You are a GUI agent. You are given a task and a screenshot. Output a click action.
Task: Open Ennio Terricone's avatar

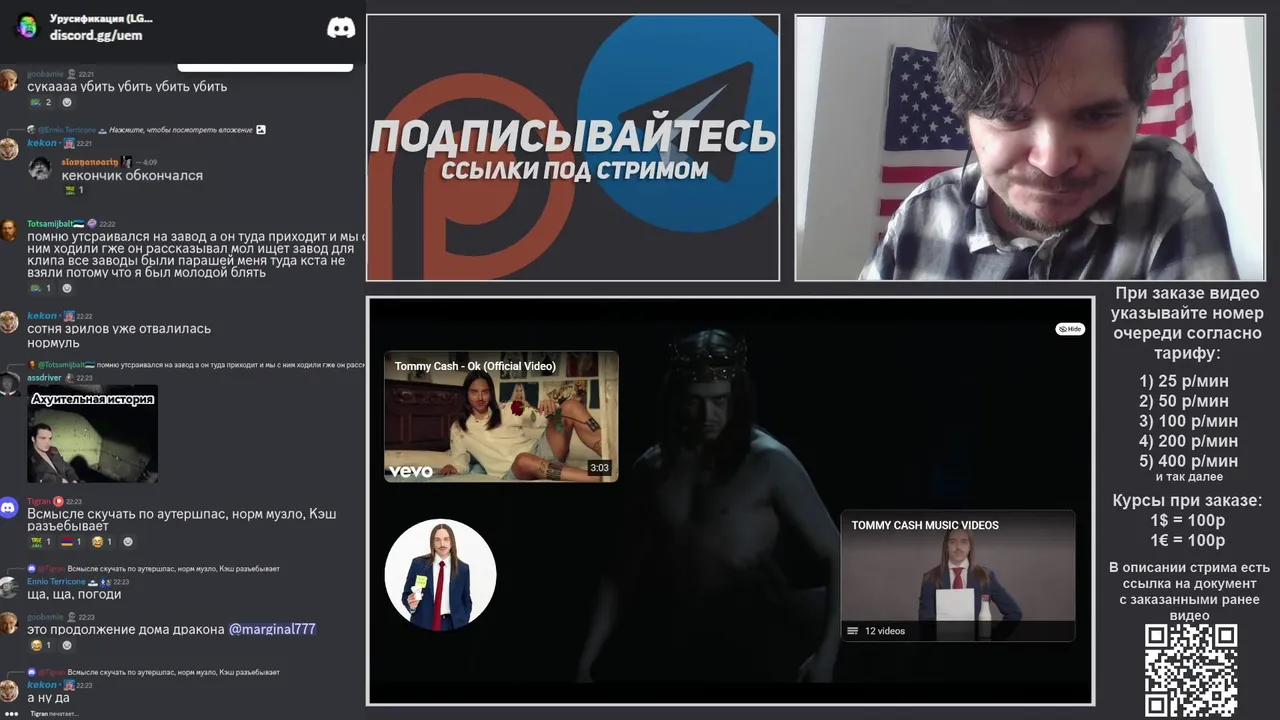(x=9, y=588)
